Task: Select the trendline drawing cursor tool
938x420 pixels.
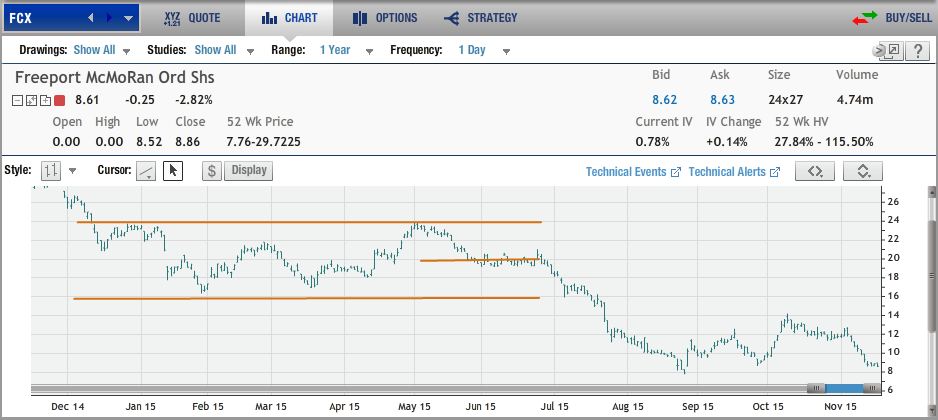Action: [146, 171]
